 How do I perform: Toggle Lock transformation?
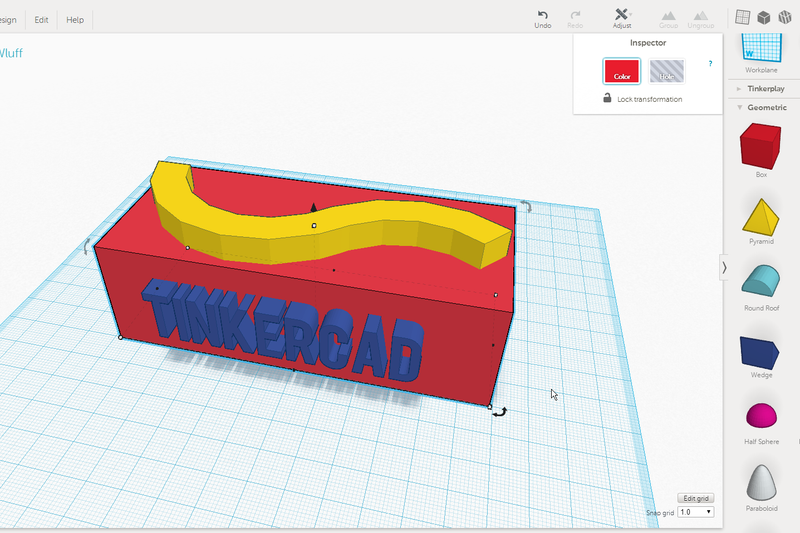[x=643, y=98]
